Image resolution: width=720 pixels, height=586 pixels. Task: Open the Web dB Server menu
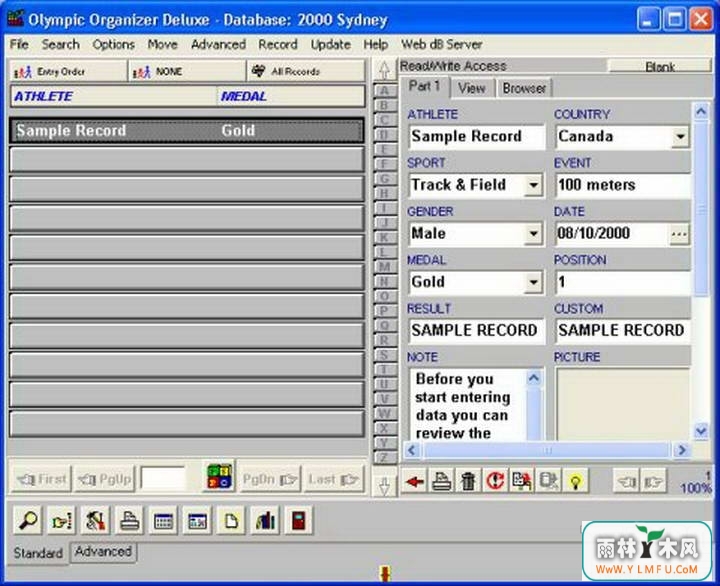(x=441, y=45)
